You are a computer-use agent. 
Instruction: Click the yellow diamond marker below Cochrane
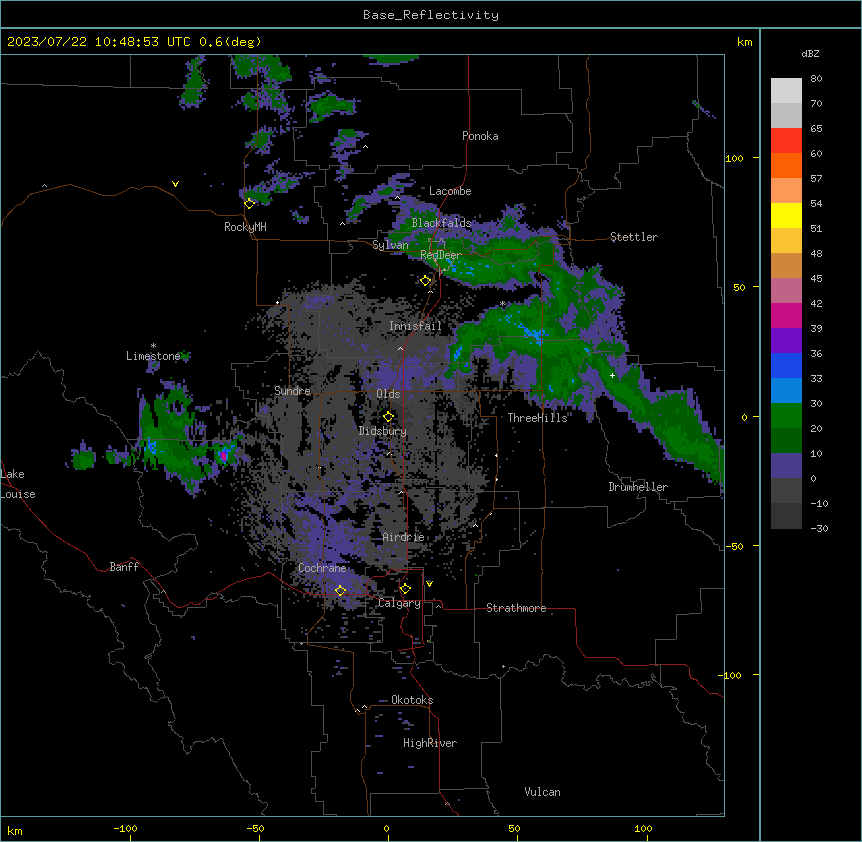340,591
